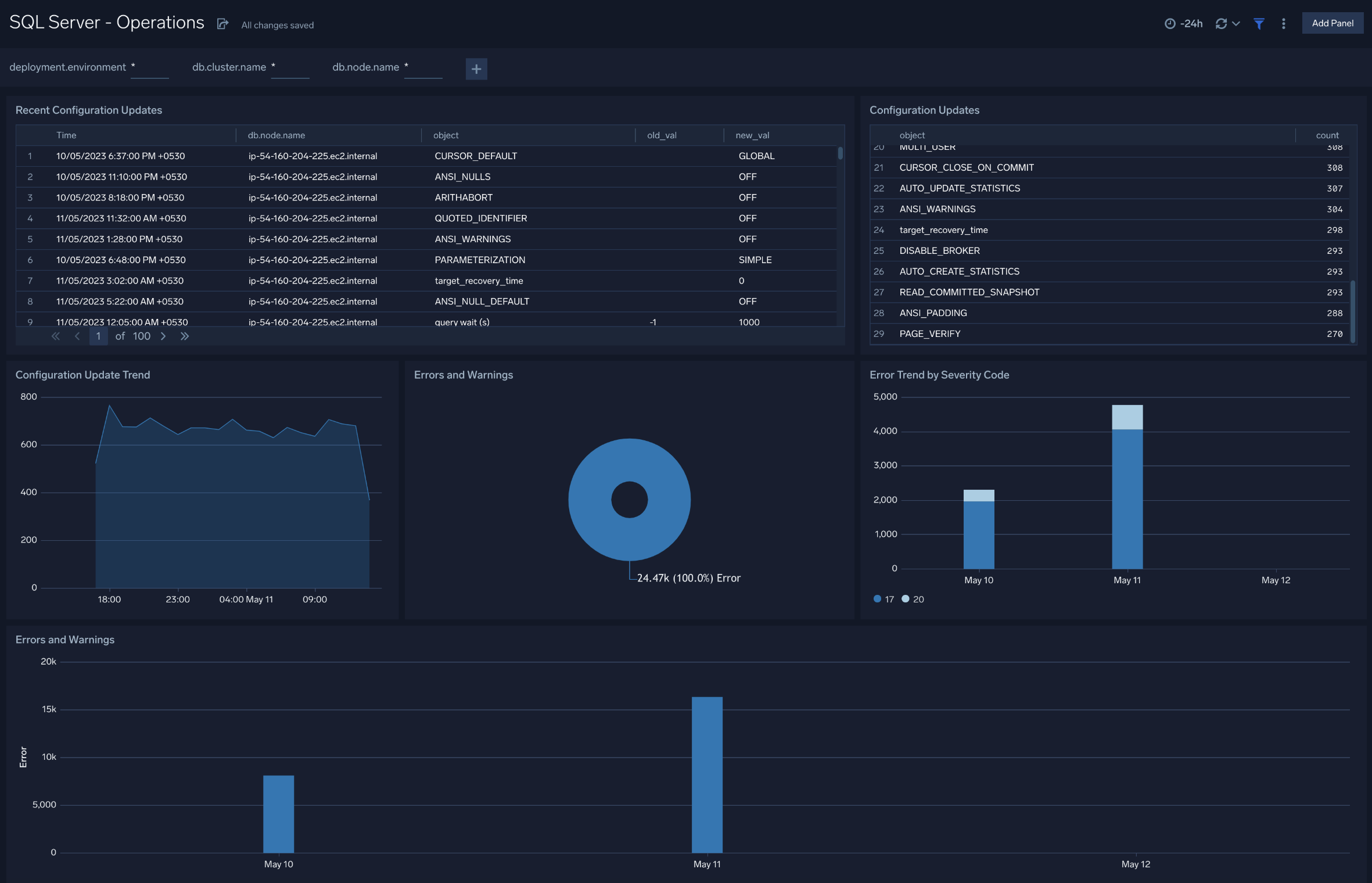
Task: Click the Error Trend by Severity Code title
Action: (939, 375)
